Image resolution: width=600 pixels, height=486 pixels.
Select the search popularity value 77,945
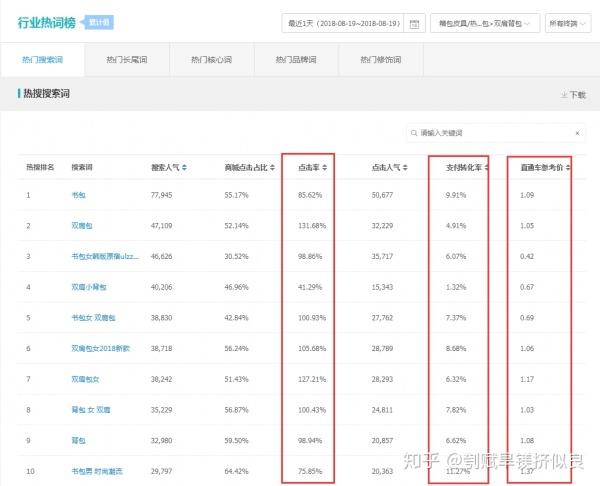(161, 195)
